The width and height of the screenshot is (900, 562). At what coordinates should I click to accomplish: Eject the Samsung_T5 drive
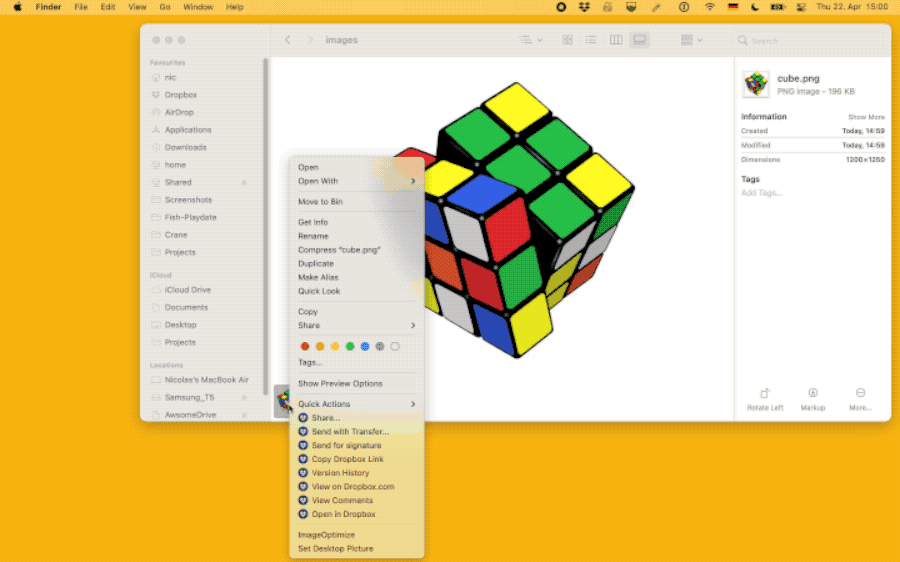[x=244, y=397]
